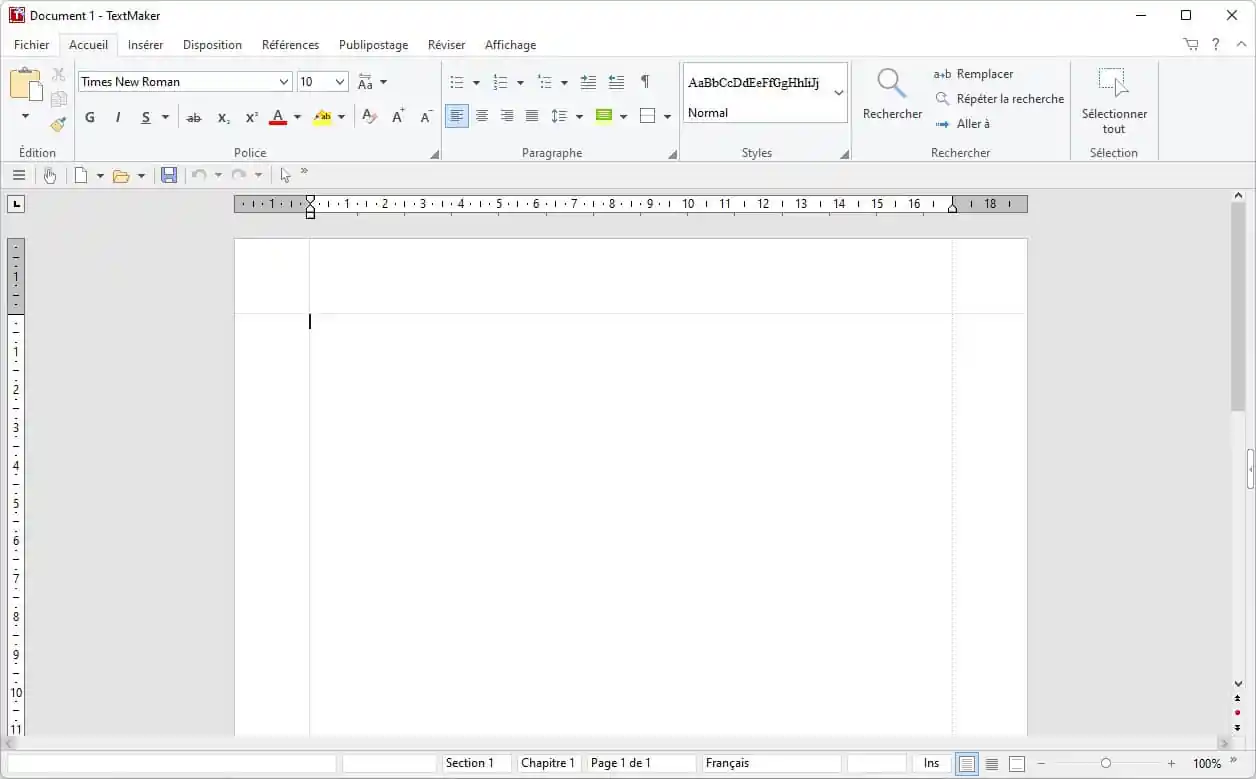Open the Publipostage tab
1256x779 pixels.
point(373,45)
